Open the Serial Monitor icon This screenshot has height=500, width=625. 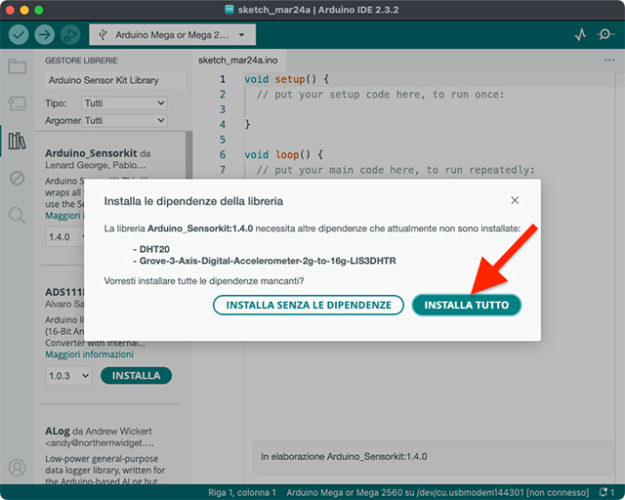coord(606,34)
